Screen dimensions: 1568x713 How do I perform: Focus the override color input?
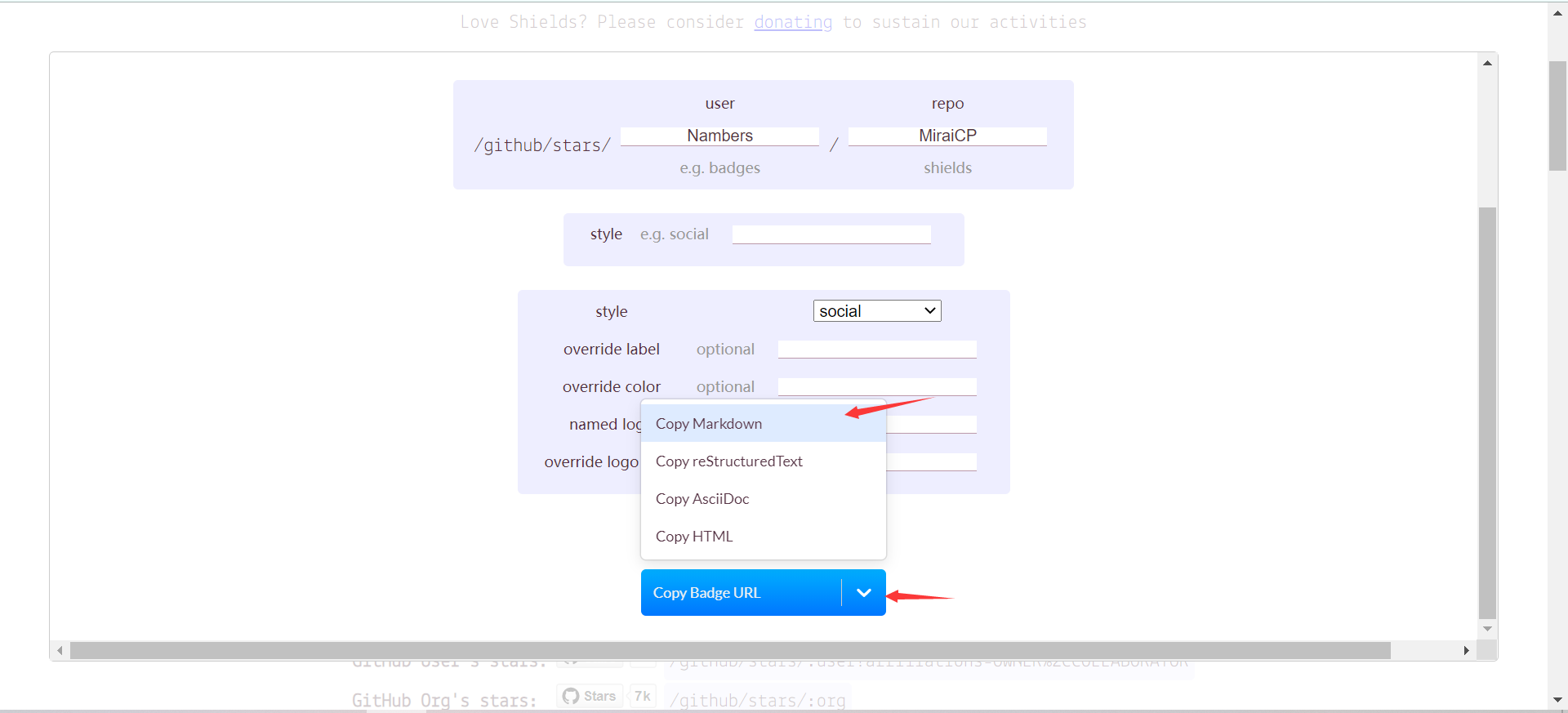click(877, 387)
